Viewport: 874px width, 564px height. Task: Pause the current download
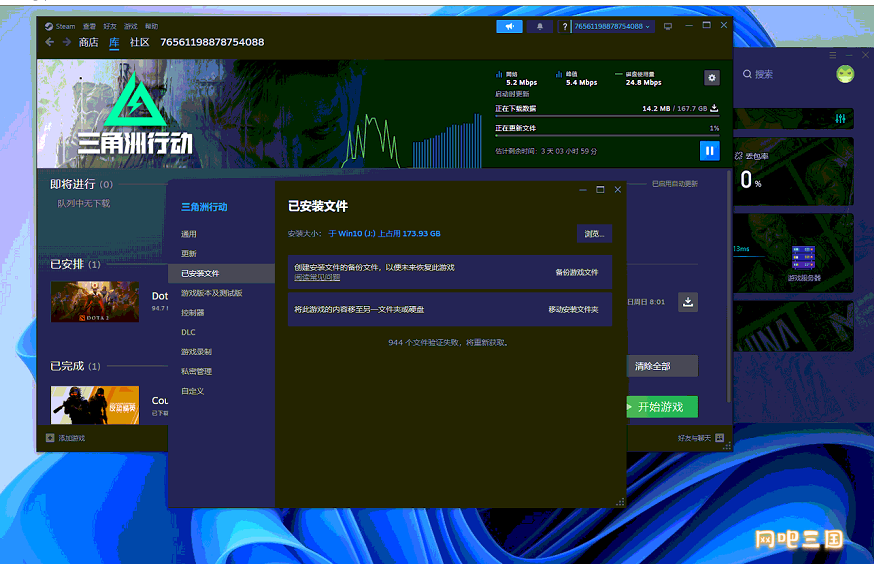(x=710, y=150)
